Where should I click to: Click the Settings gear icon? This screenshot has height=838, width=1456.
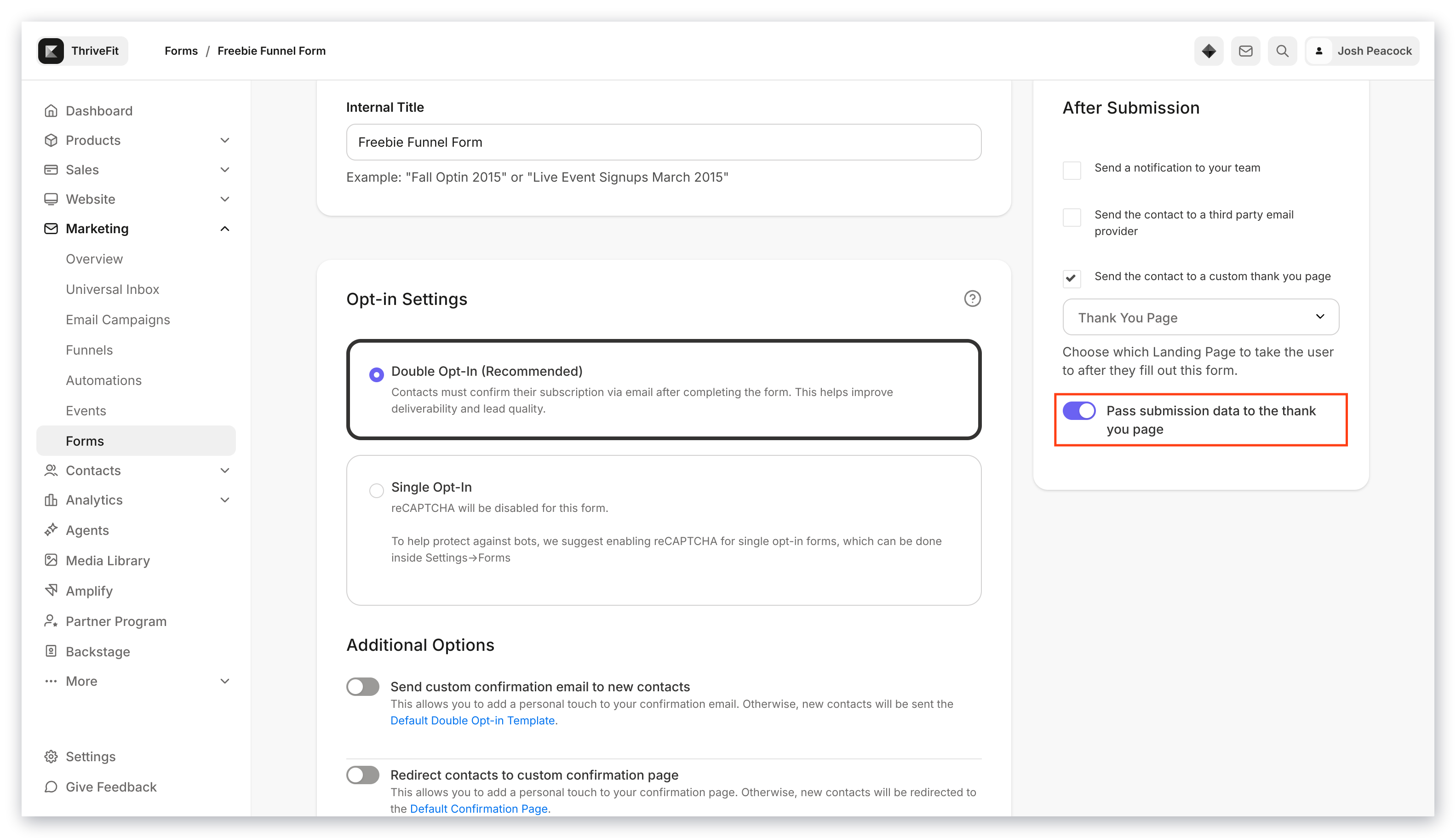[x=51, y=756]
